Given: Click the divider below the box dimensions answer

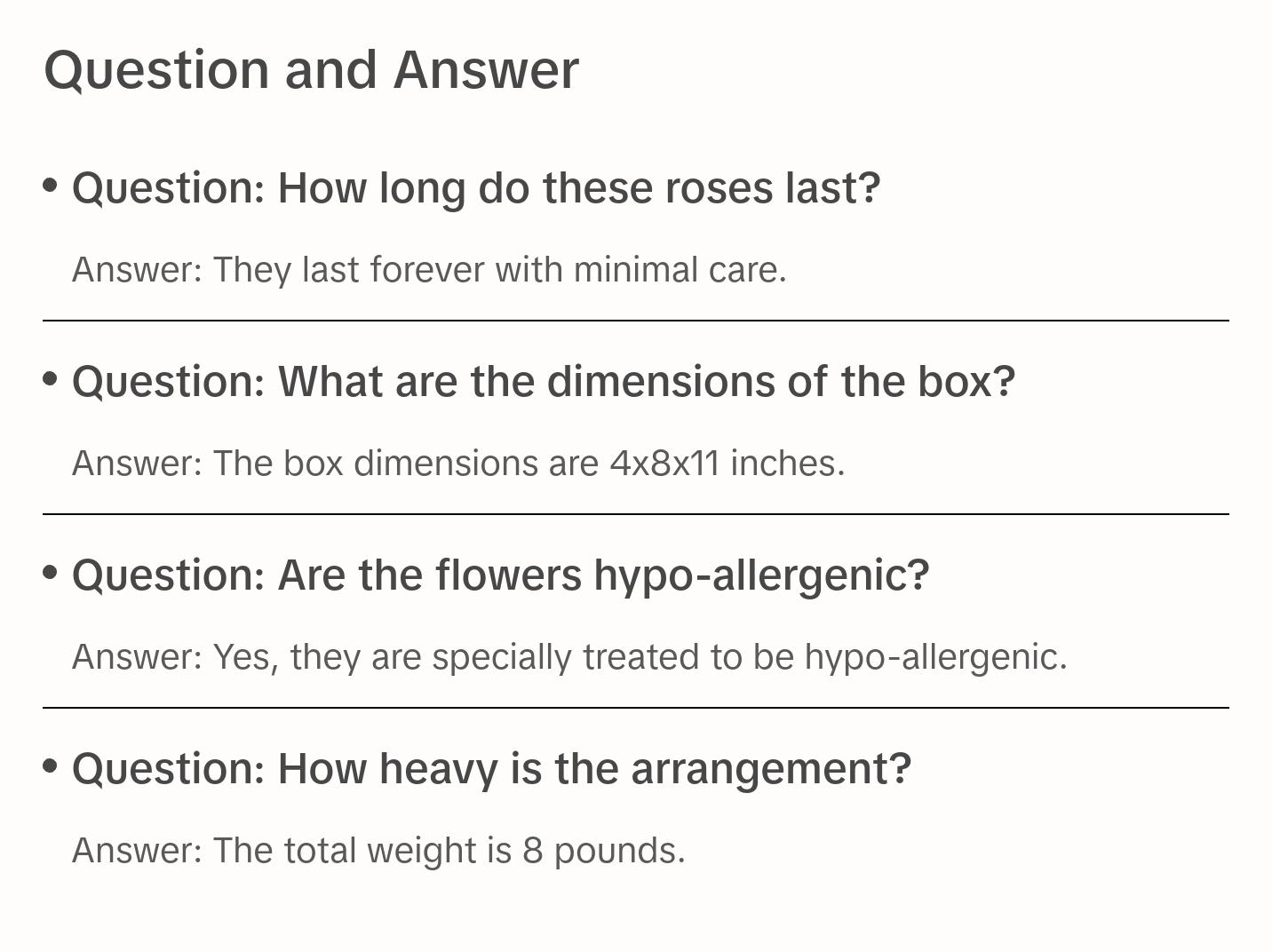Looking at the screenshot, I should [635, 514].
